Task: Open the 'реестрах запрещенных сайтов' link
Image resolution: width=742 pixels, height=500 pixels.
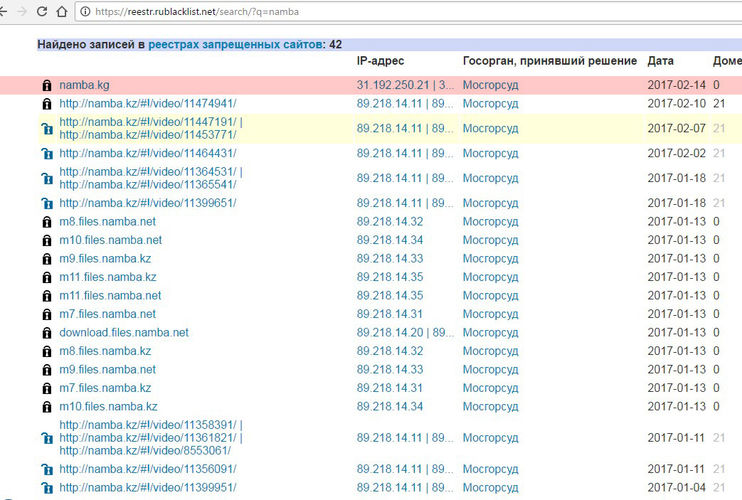Action: (x=235, y=45)
